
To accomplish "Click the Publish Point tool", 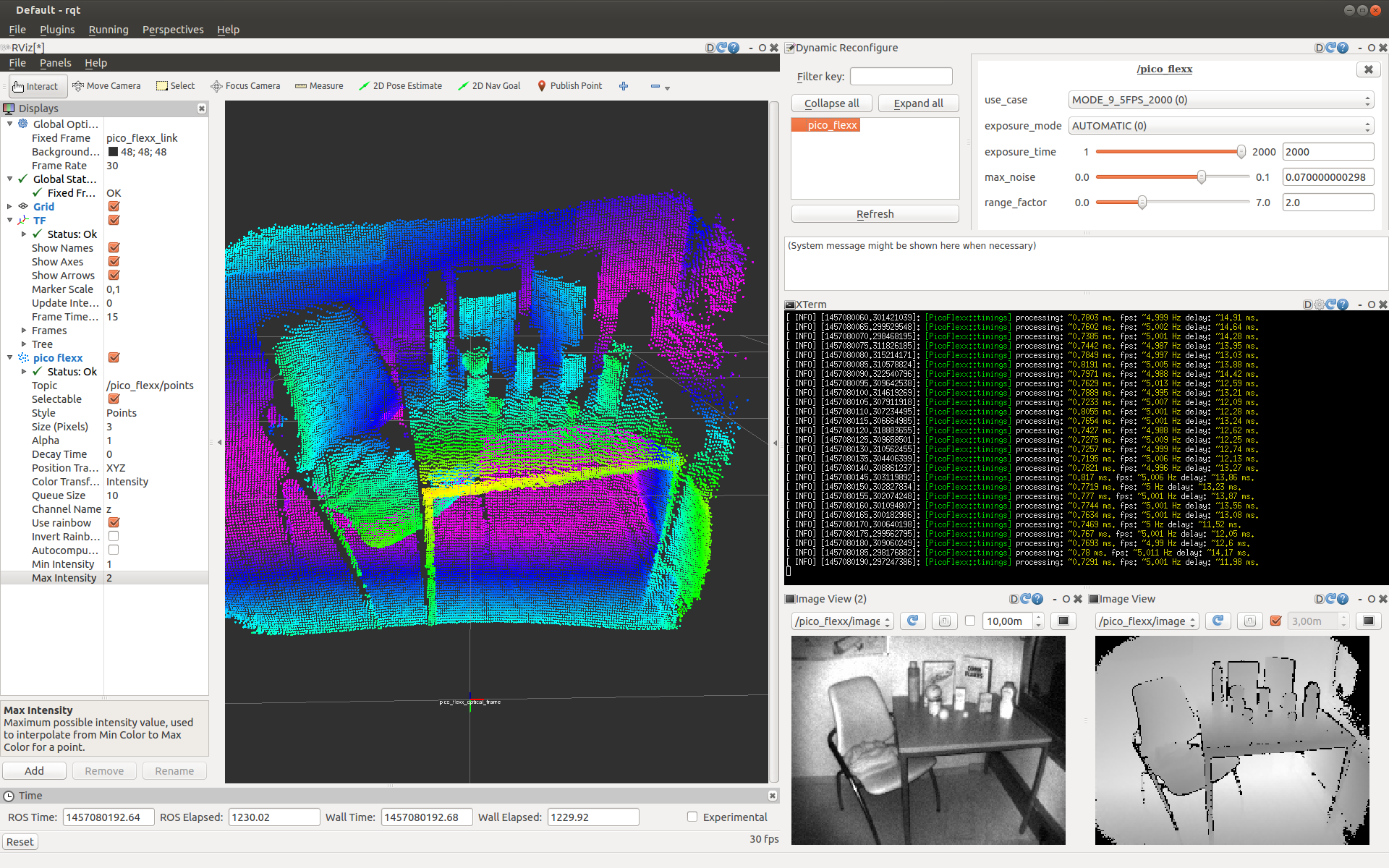I will click(569, 85).
